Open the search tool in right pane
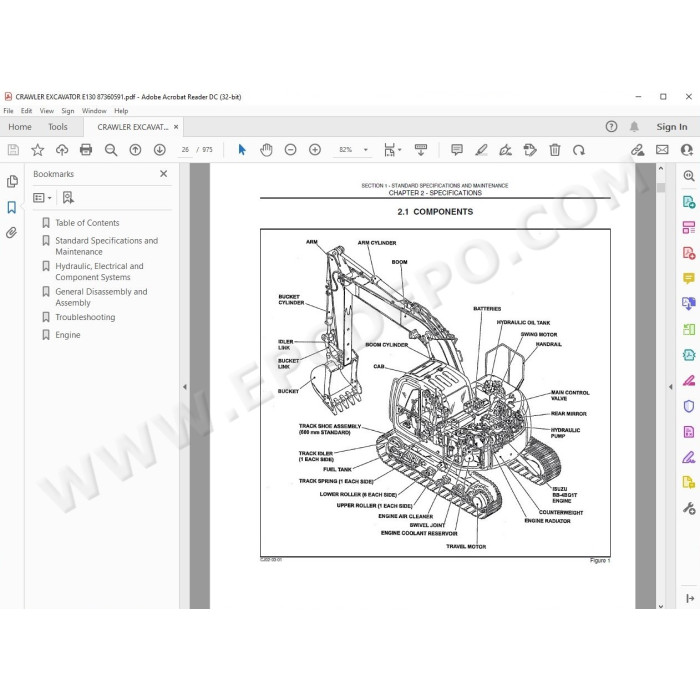This screenshot has width=700, height=700. coord(688,176)
